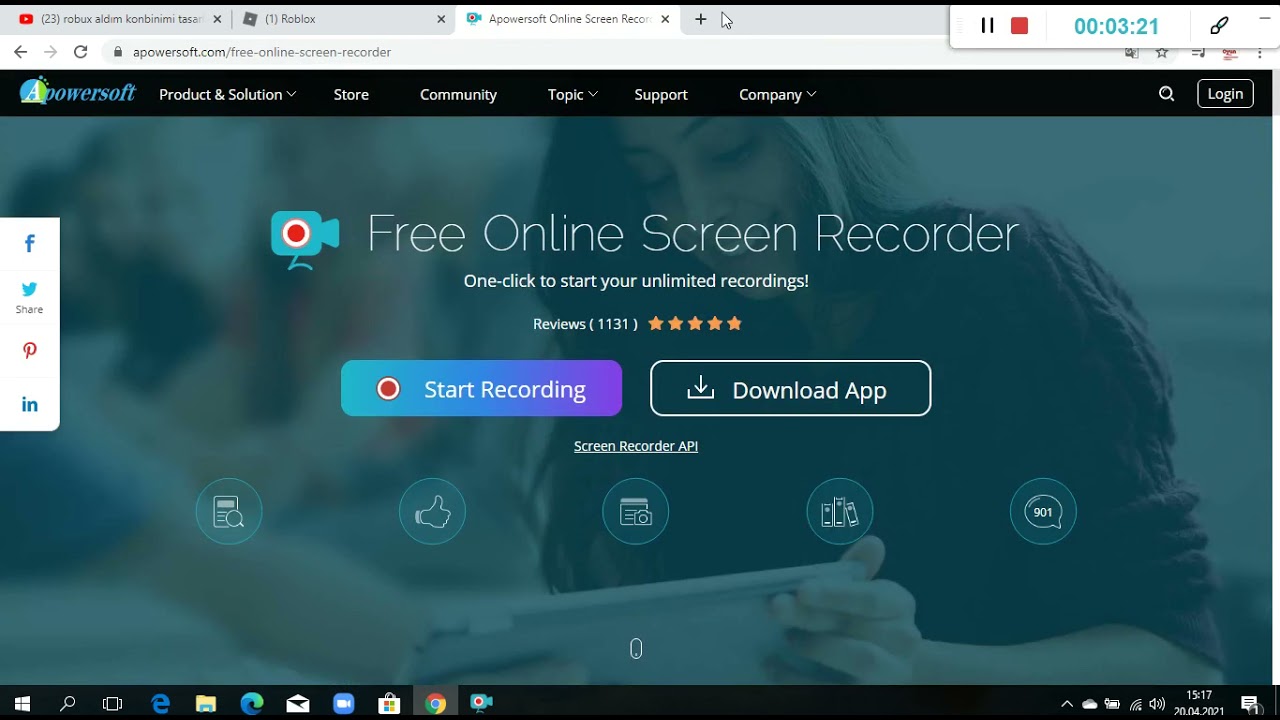Click the Download App button
Viewport: 1280px width, 720px height.
[x=790, y=389]
